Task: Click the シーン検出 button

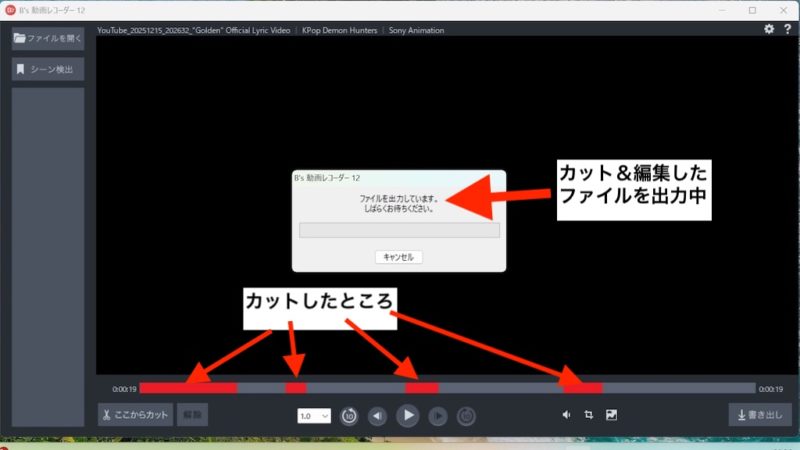Action: 48,70
